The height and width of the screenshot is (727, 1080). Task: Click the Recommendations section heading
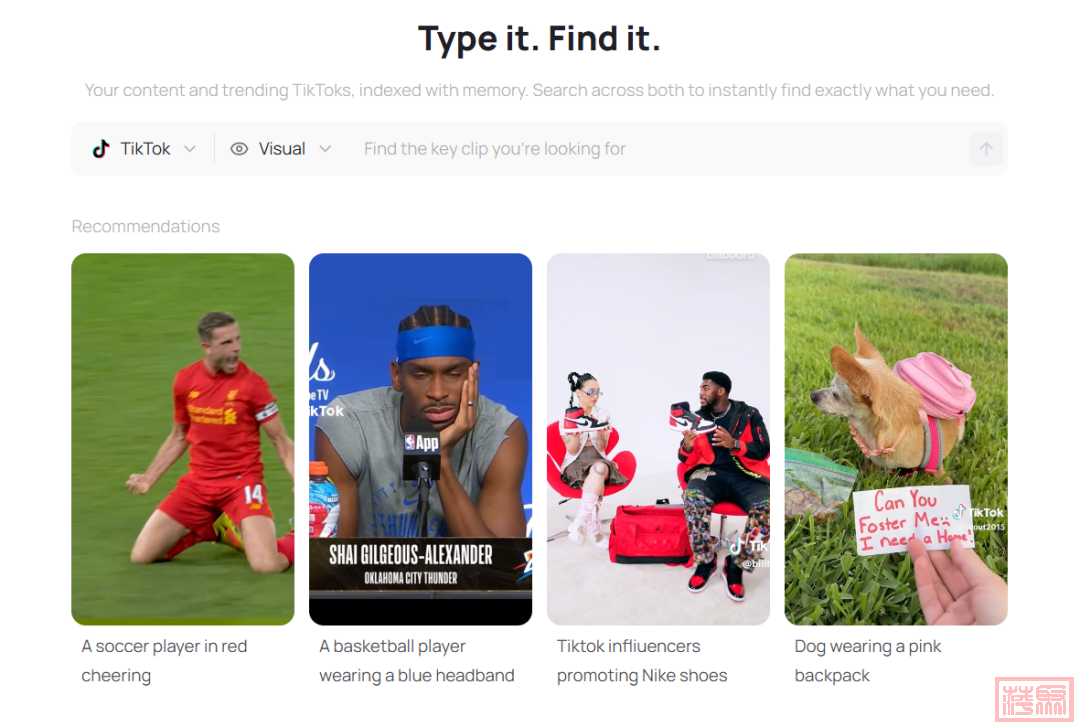pos(146,227)
